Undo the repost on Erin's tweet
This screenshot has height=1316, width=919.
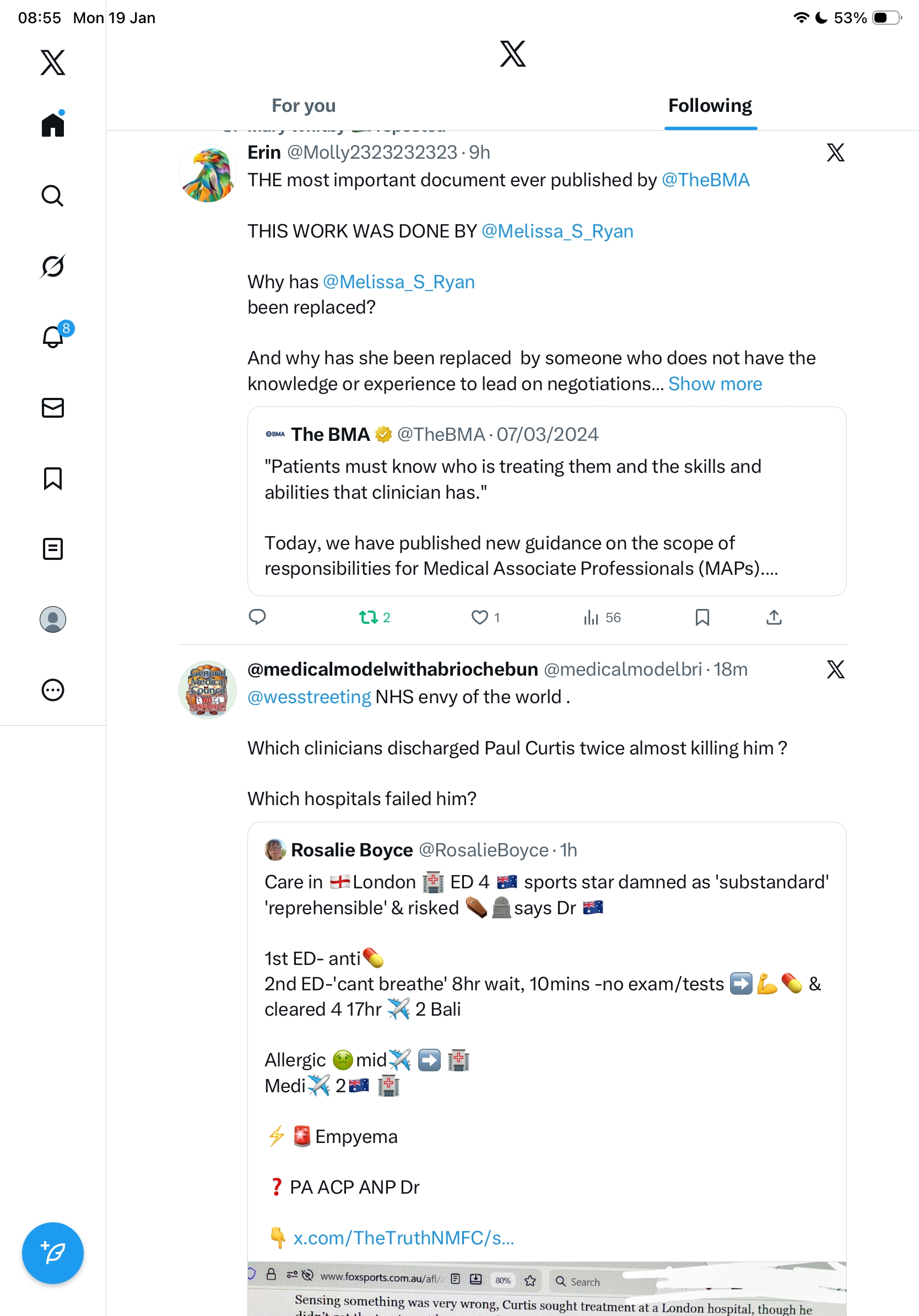369,617
